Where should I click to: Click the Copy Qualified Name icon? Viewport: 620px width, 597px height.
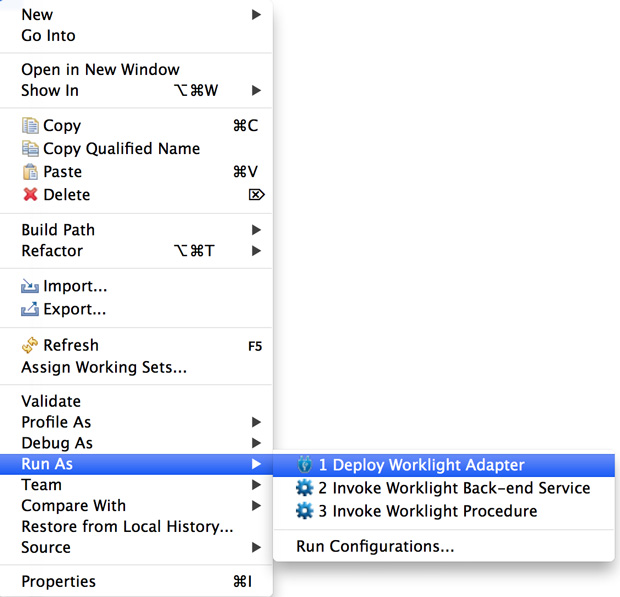click(x=30, y=149)
